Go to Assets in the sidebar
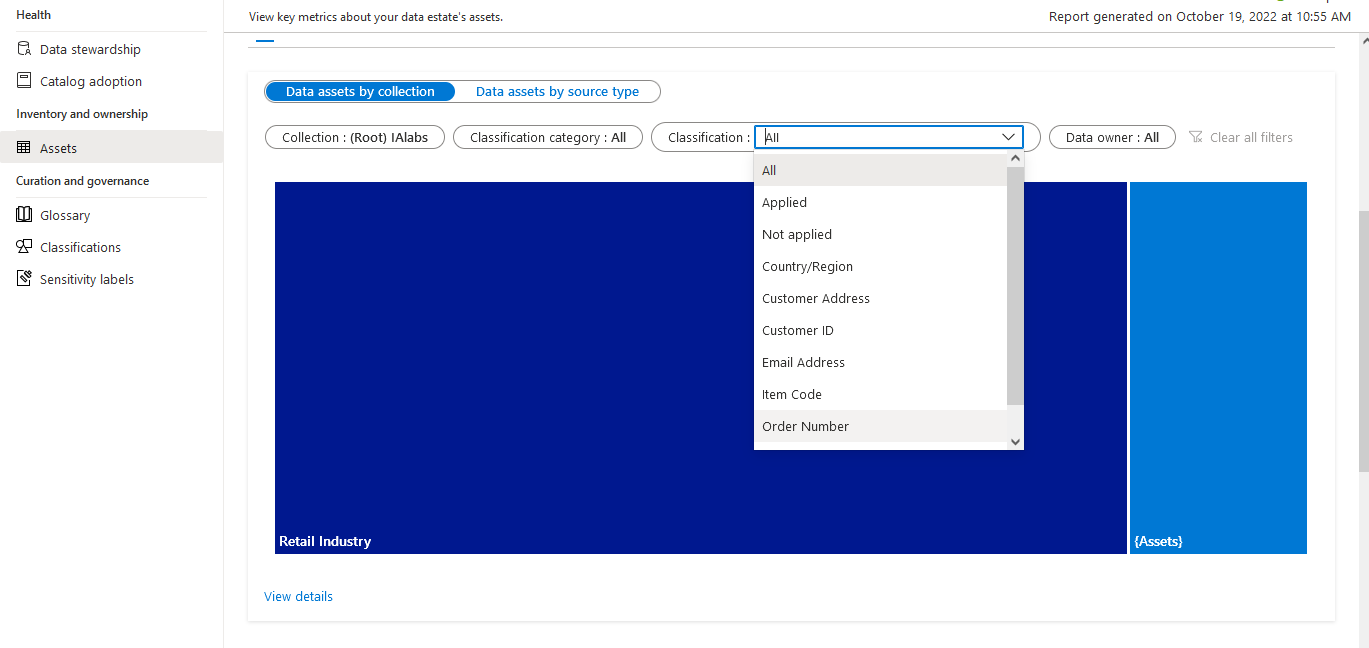Viewport: 1369px width, 648px height. click(111, 148)
